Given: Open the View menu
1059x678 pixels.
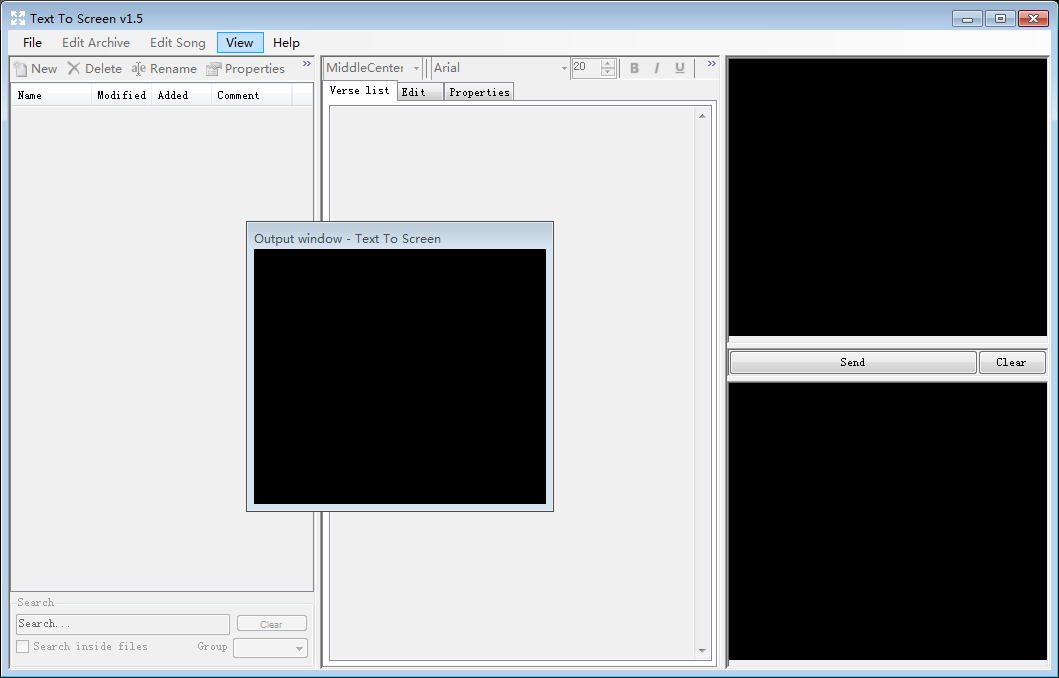Looking at the screenshot, I should click(x=240, y=43).
